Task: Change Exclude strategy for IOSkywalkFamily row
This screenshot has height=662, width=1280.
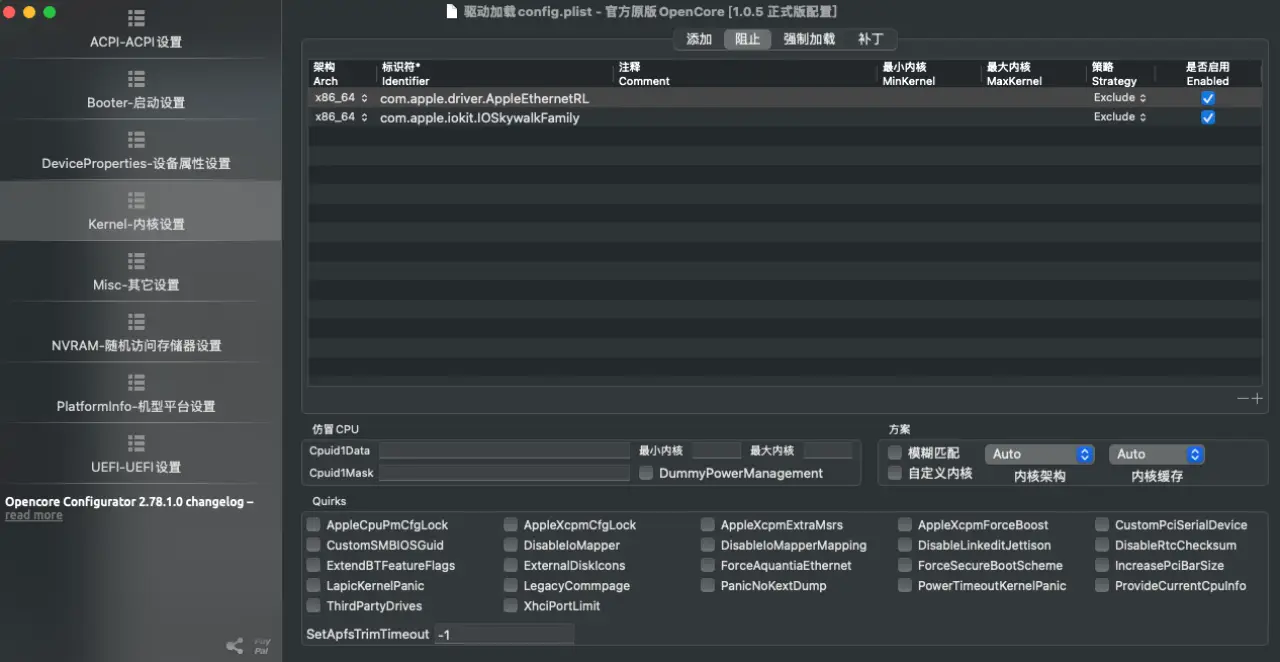Action: click(x=1119, y=117)
